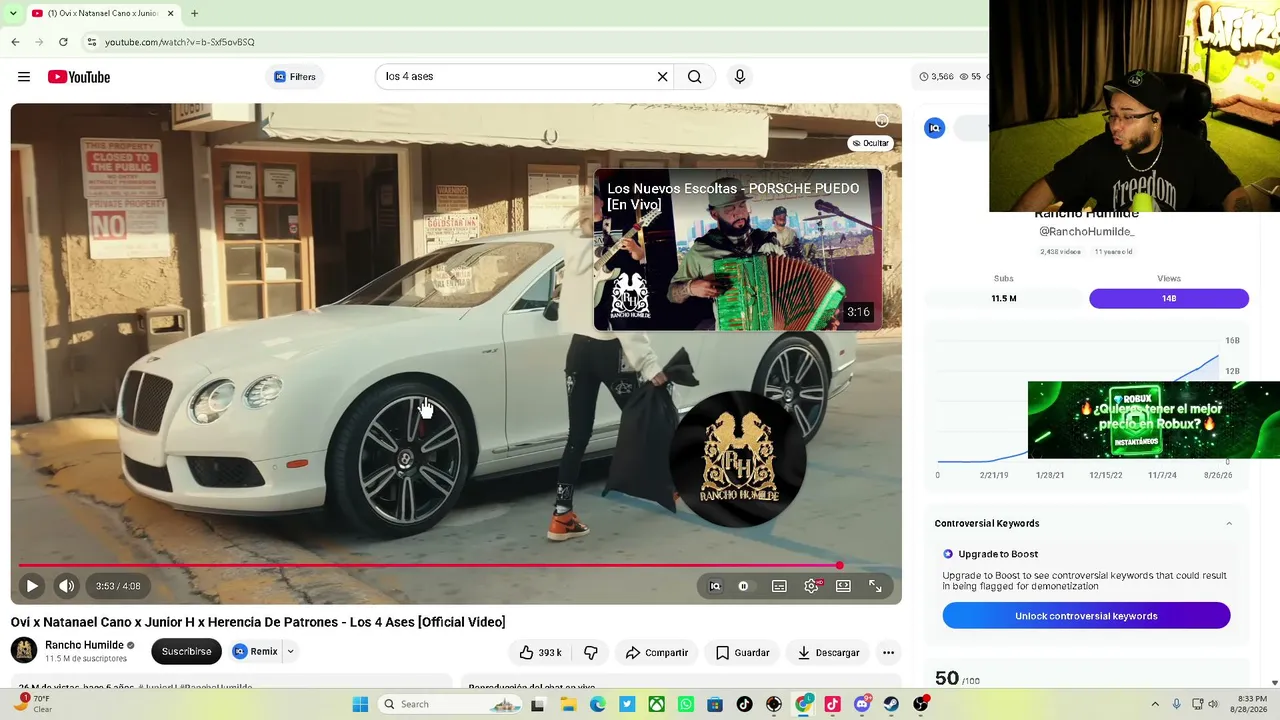Show hidden system tray icons
This screenshot has width=1280, height=720.
1155,704
